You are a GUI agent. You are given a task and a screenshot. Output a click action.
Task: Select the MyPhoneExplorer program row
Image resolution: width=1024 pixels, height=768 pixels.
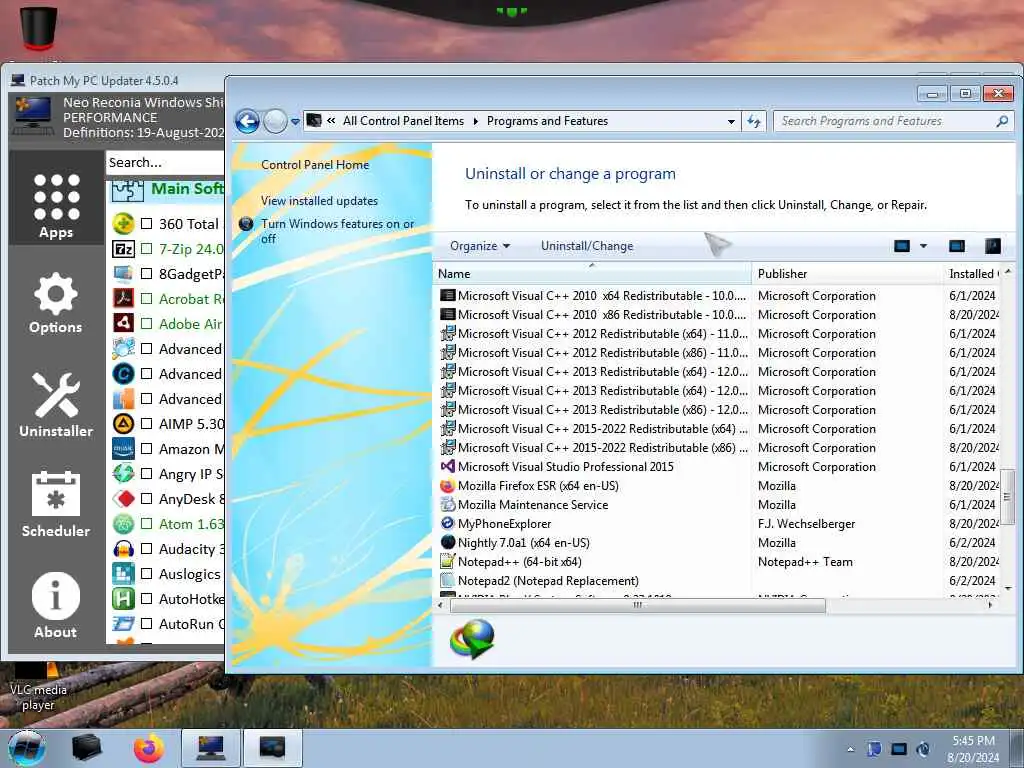click(717, 524)
